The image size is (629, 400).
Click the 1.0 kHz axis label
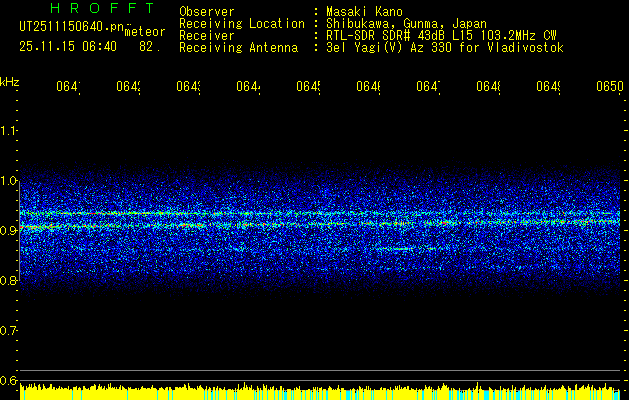pyautogui.click(x=8, y=181)
